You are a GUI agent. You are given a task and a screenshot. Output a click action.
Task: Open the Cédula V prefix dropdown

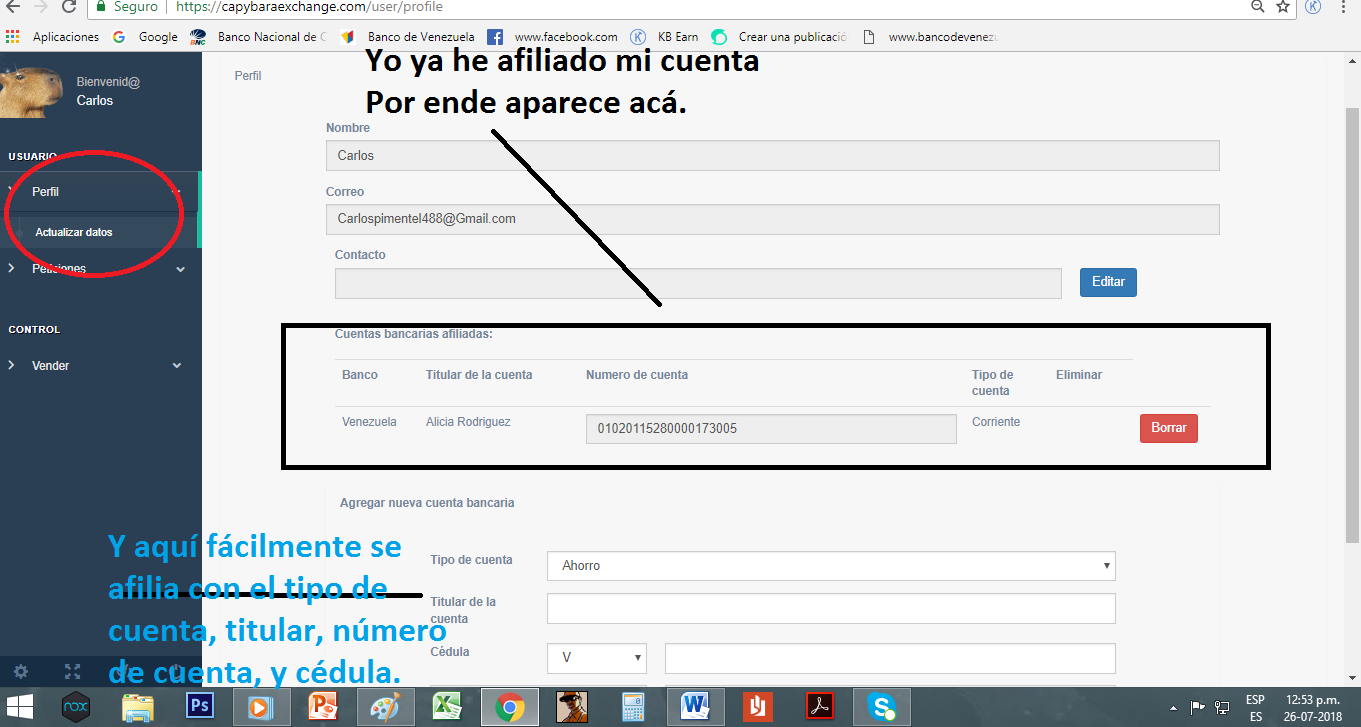(597, 658)
